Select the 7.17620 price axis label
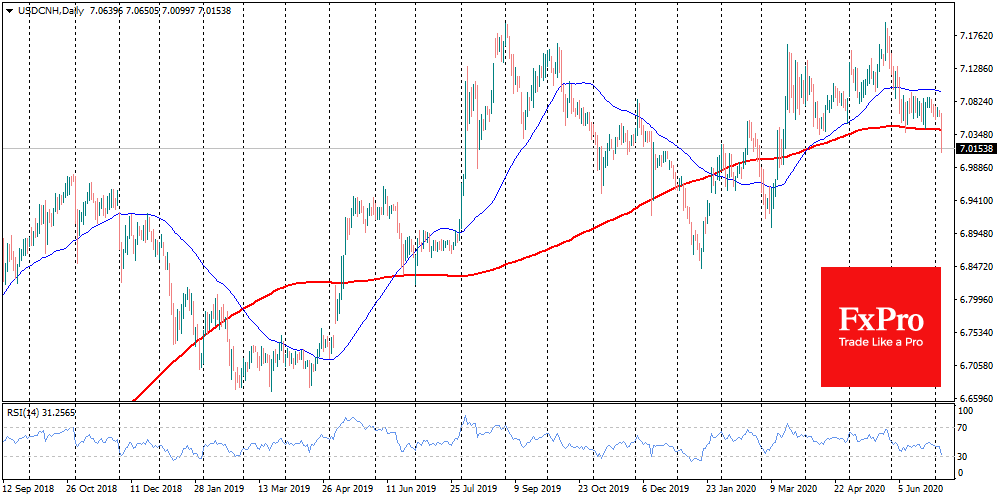The image size is (1000, 500). [x=975, y=36]
